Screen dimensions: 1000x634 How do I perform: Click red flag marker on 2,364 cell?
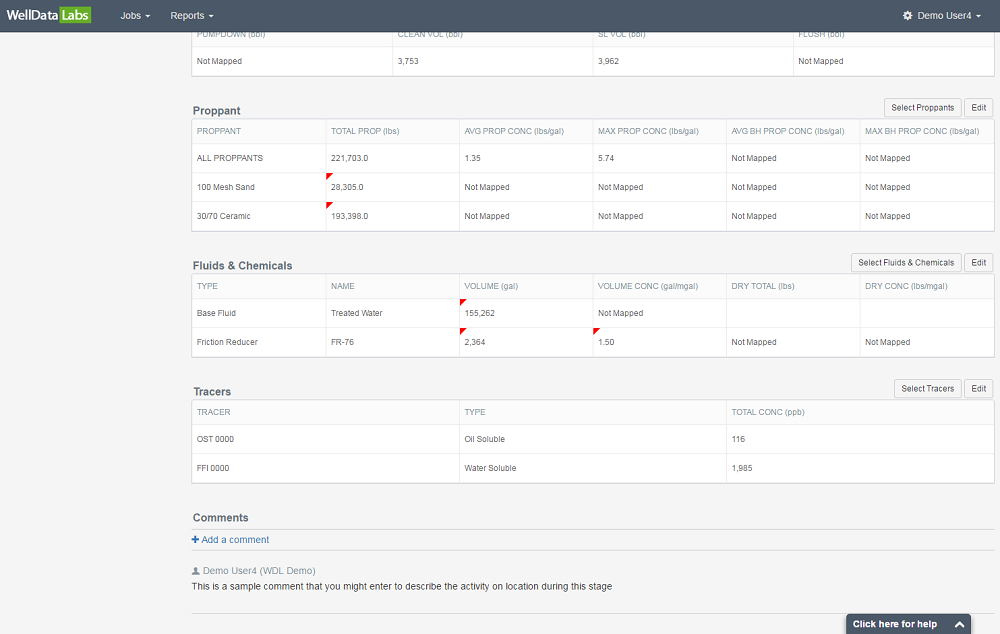[x=463, y=331]
